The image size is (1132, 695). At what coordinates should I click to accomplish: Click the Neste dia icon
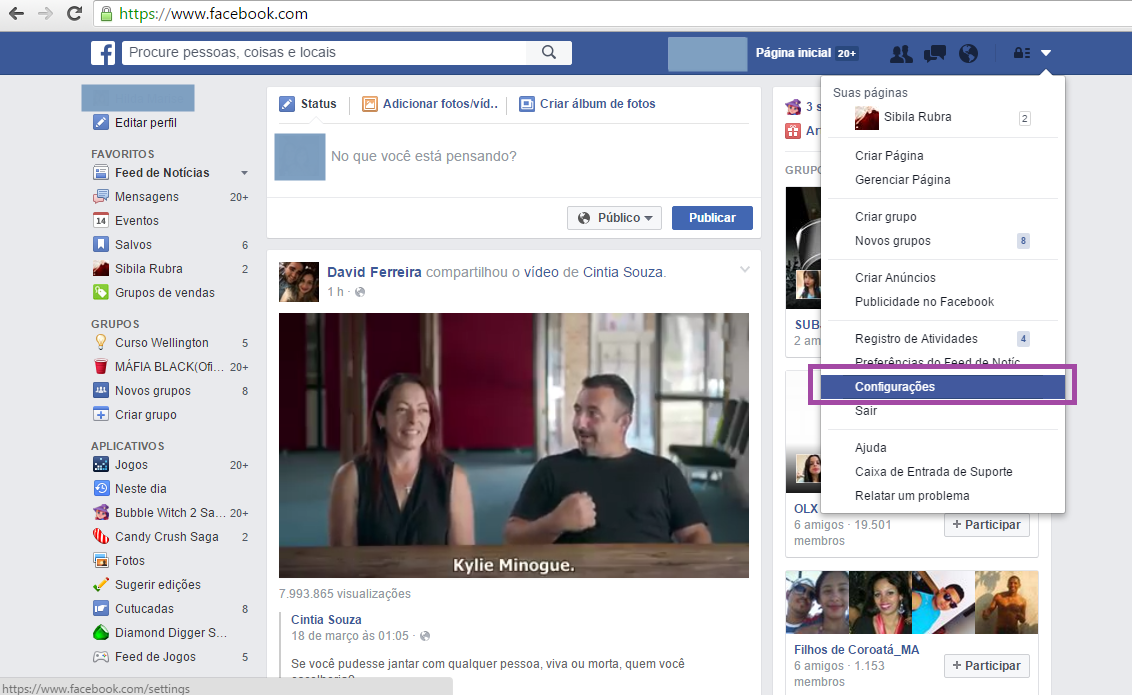click(101, 488)
